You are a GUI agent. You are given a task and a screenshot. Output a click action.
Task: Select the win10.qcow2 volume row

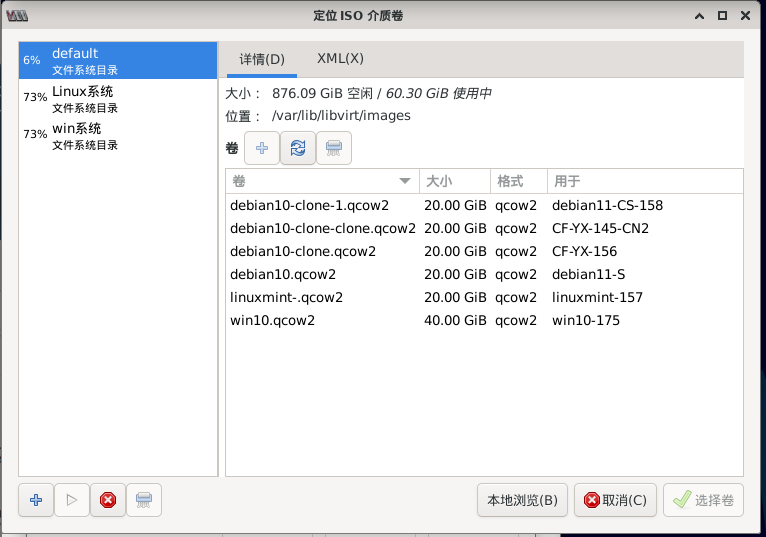273,321
